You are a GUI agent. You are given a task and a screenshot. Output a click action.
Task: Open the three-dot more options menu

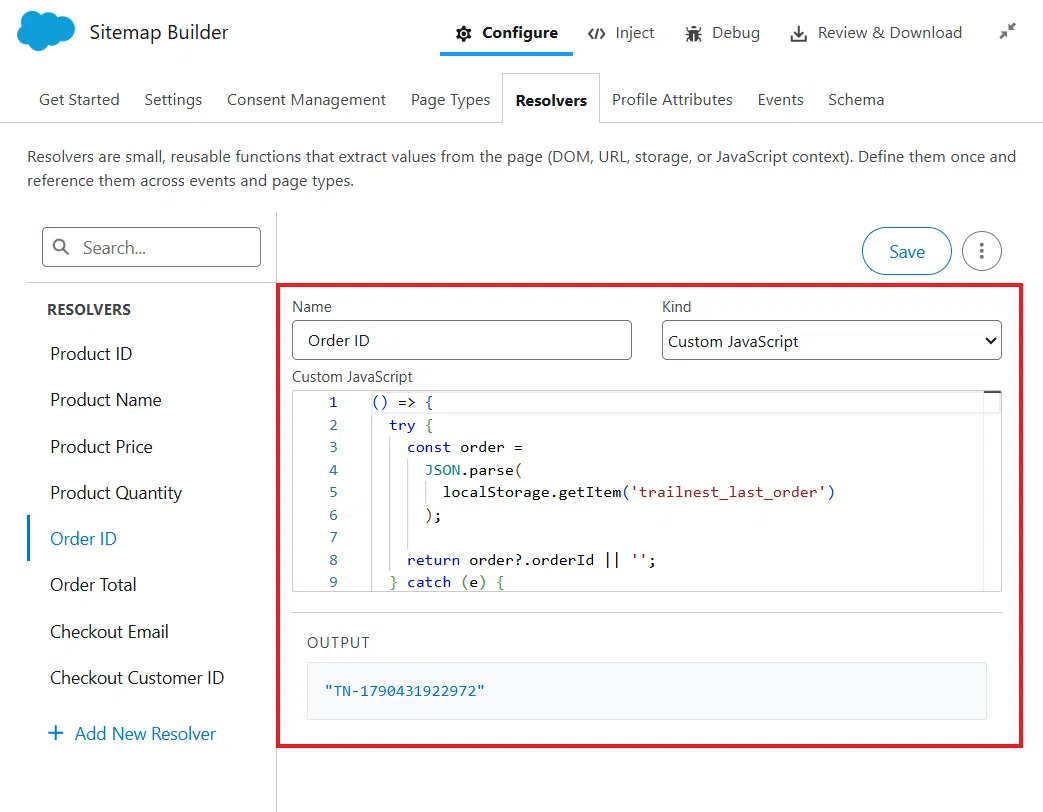point(981,251)
